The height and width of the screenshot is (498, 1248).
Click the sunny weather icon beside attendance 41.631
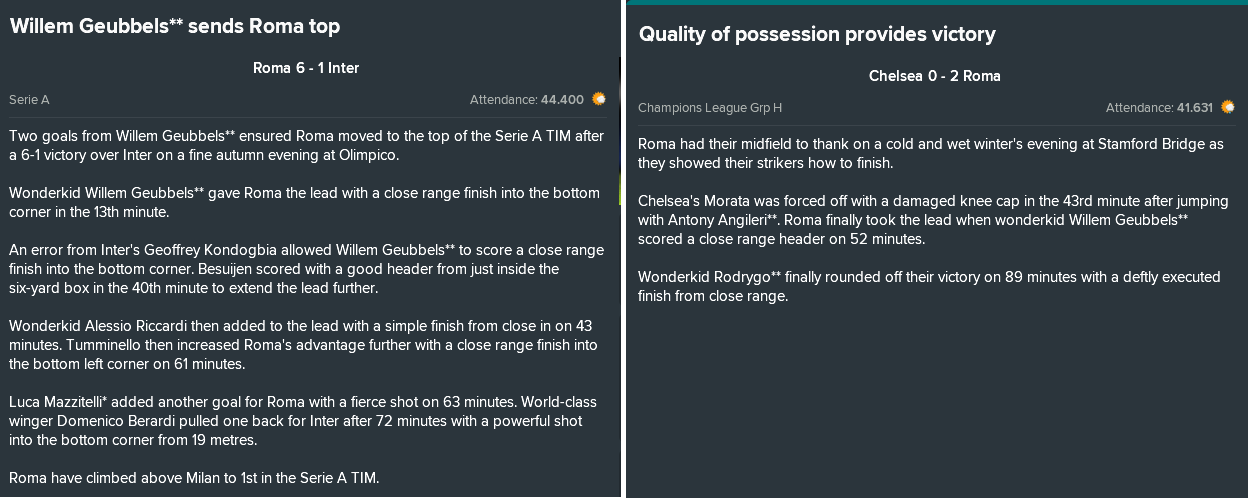click(x=1228, y=107)
